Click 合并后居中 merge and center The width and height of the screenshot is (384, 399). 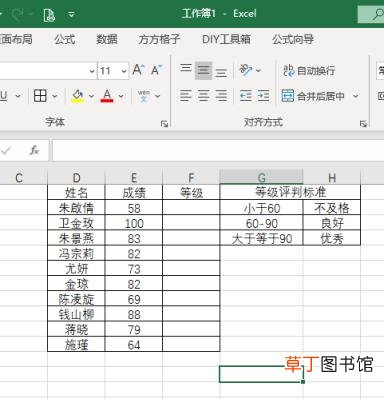tap(313, 96)
